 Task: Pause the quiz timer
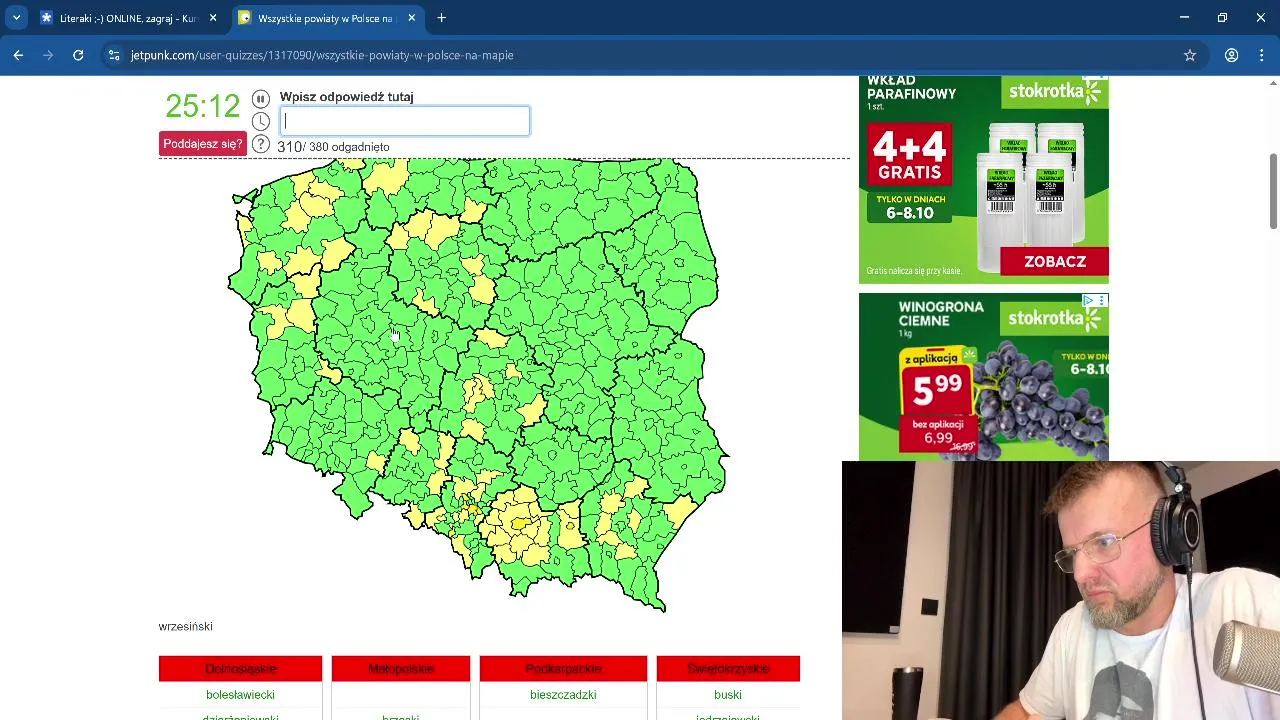261,98
